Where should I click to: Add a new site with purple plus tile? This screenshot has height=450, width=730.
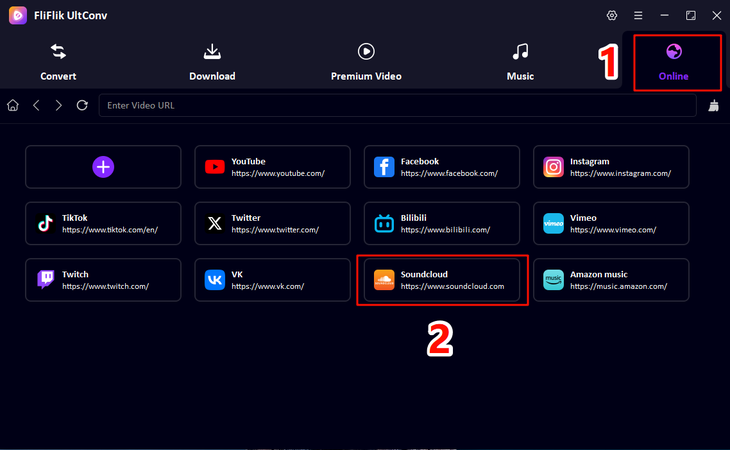[103, 167]
